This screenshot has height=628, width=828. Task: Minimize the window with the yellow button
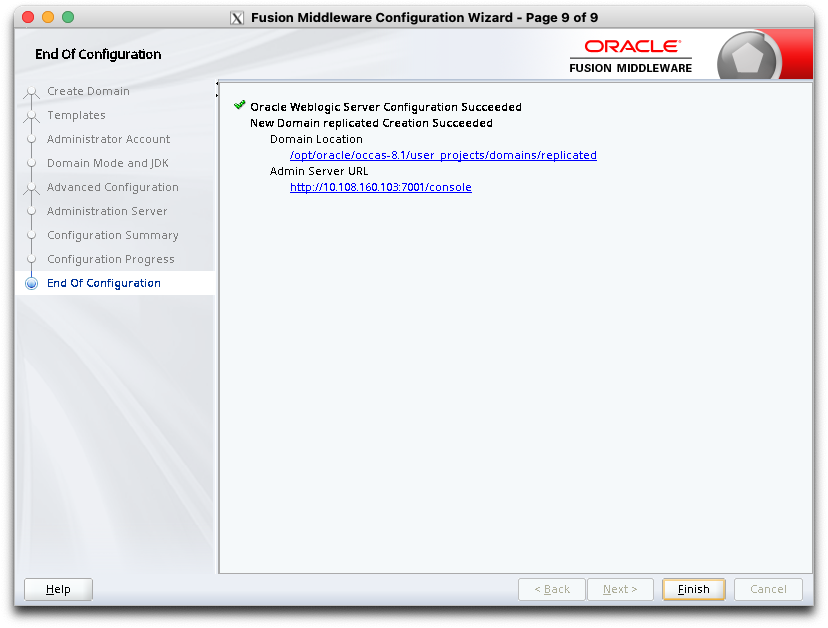(x=48, y=17)
